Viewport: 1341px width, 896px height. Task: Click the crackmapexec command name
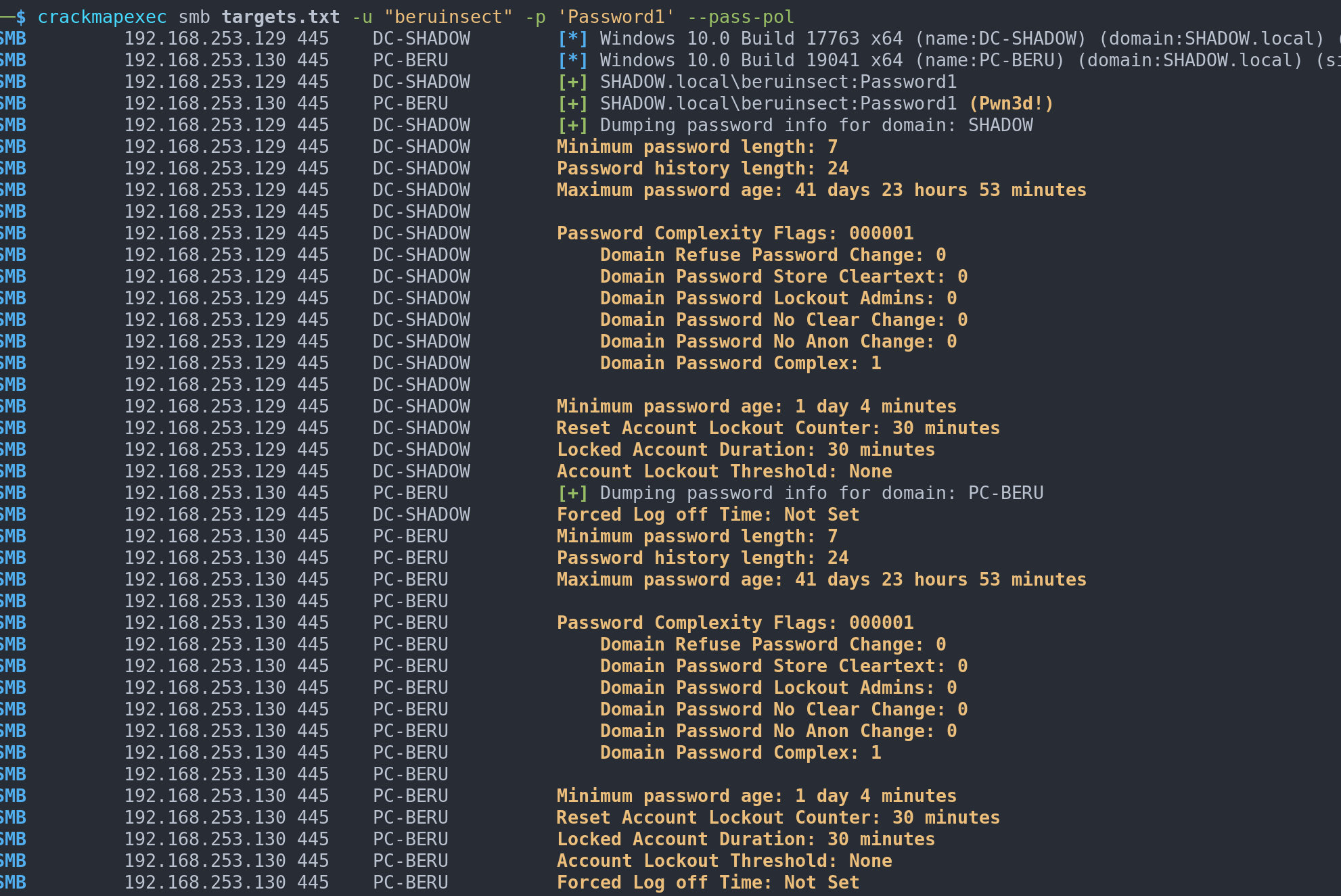point(101,17)
